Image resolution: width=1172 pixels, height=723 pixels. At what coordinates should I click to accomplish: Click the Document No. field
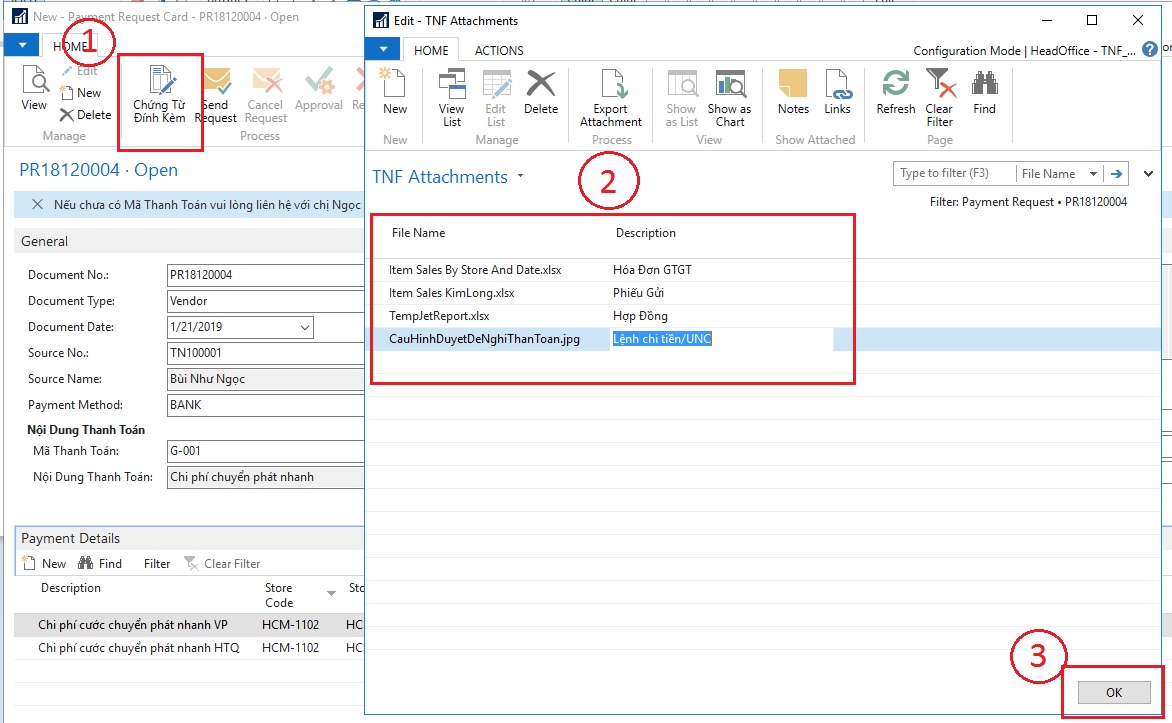[x=265, y=275]
